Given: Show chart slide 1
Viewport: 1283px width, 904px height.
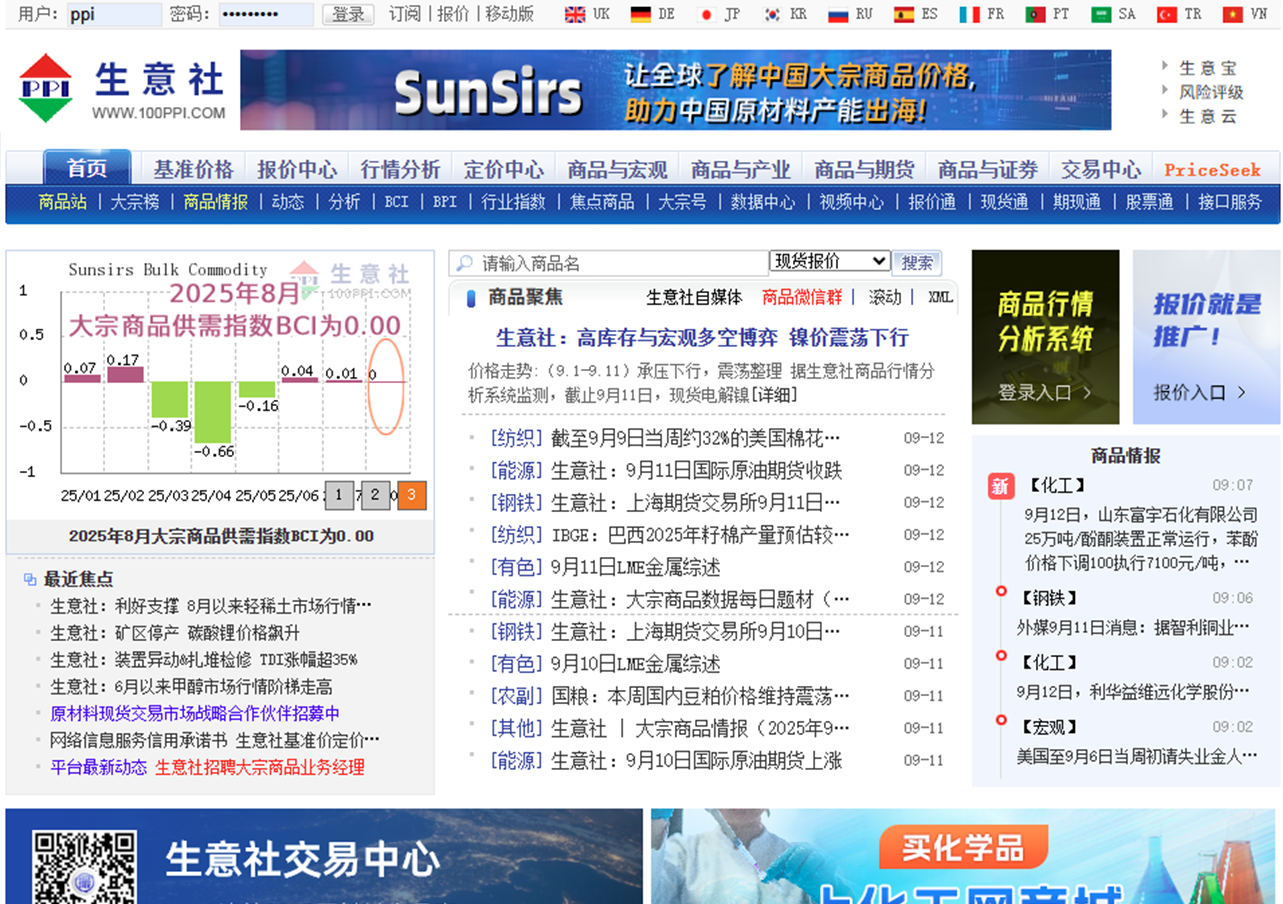Looking at the screenshot, I should (x=339, y=495).
